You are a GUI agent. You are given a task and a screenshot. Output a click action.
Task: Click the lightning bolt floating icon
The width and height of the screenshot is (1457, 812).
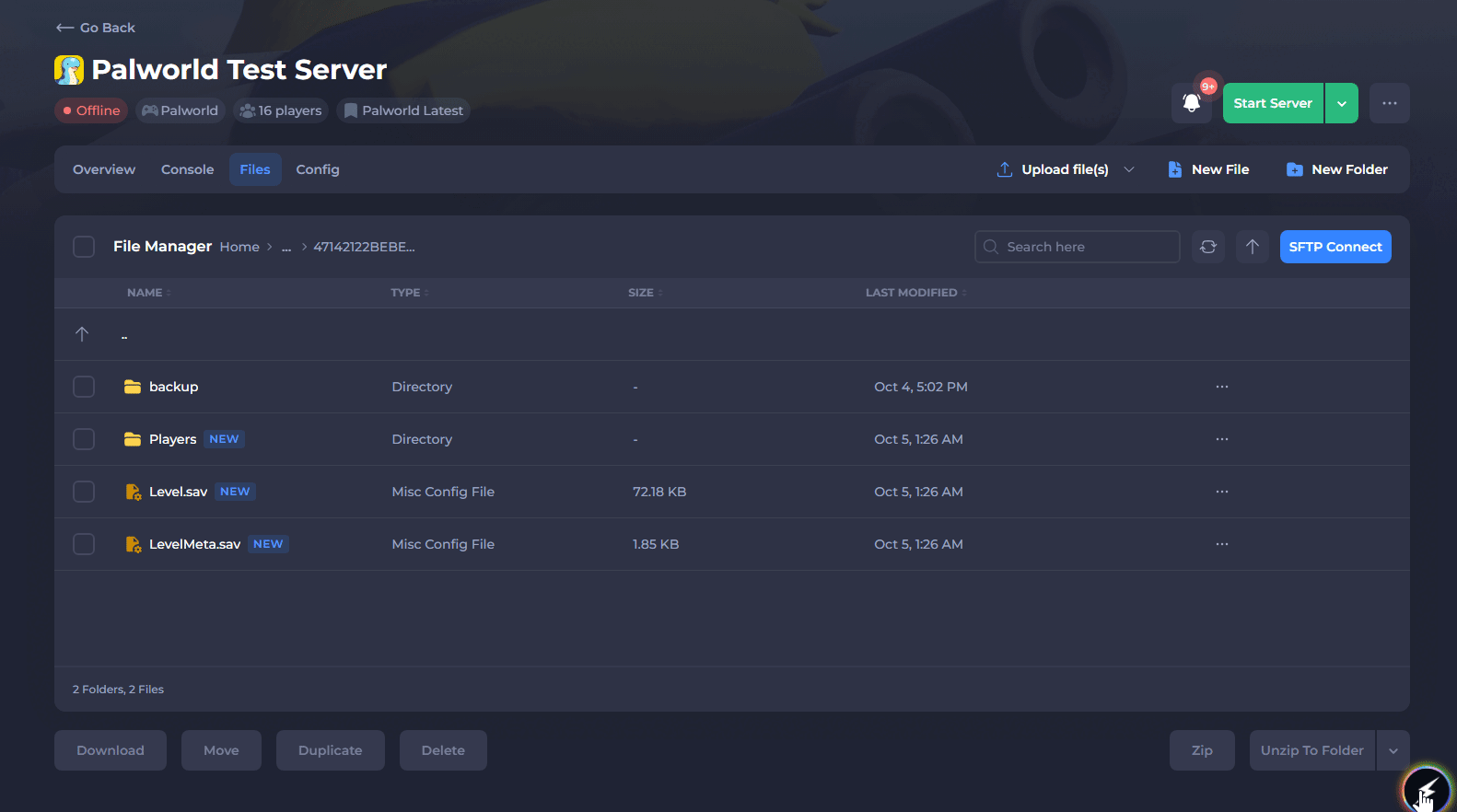(1426, 789)
